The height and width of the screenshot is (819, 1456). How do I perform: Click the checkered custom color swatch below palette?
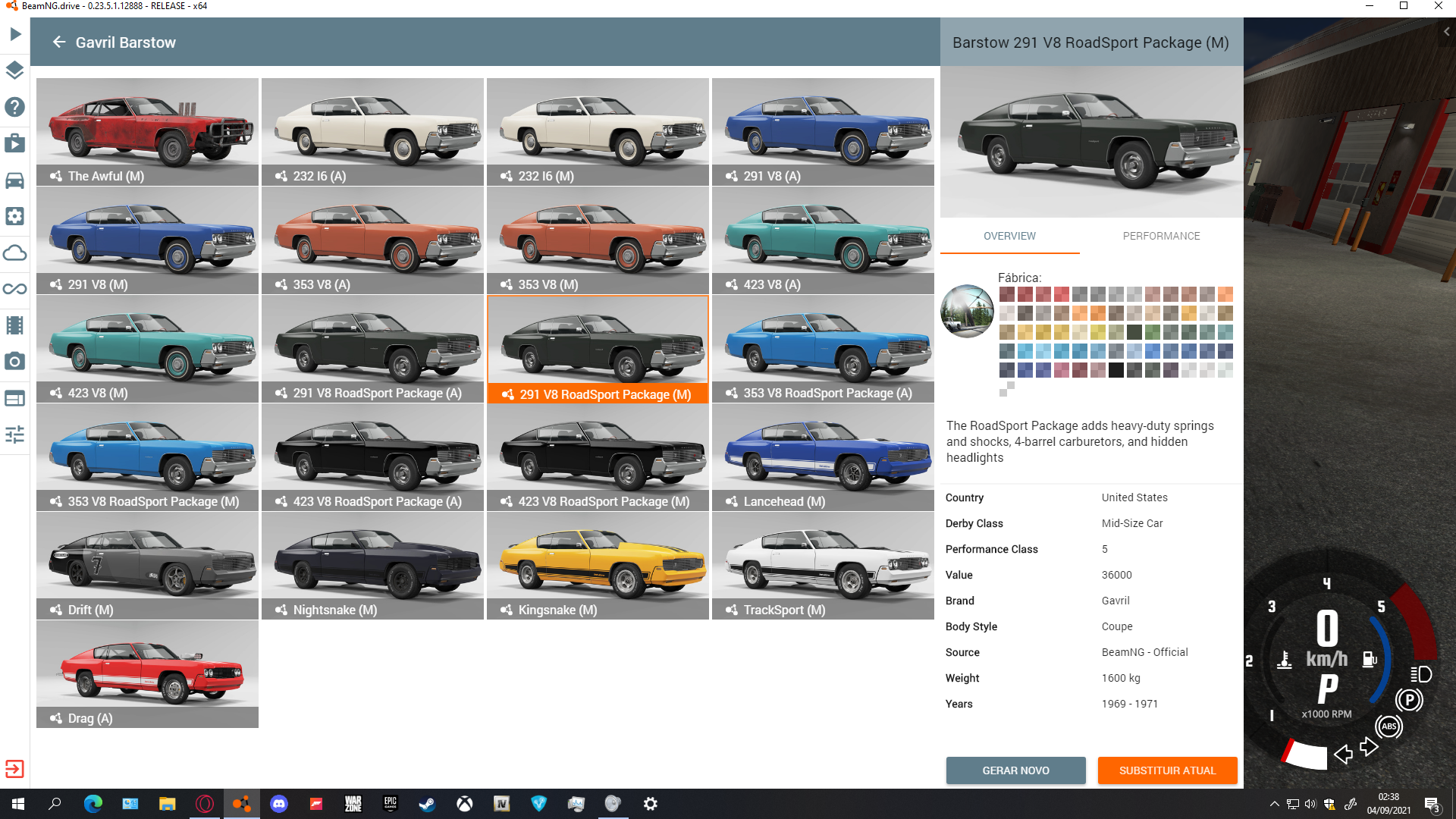coord(1007,389)
